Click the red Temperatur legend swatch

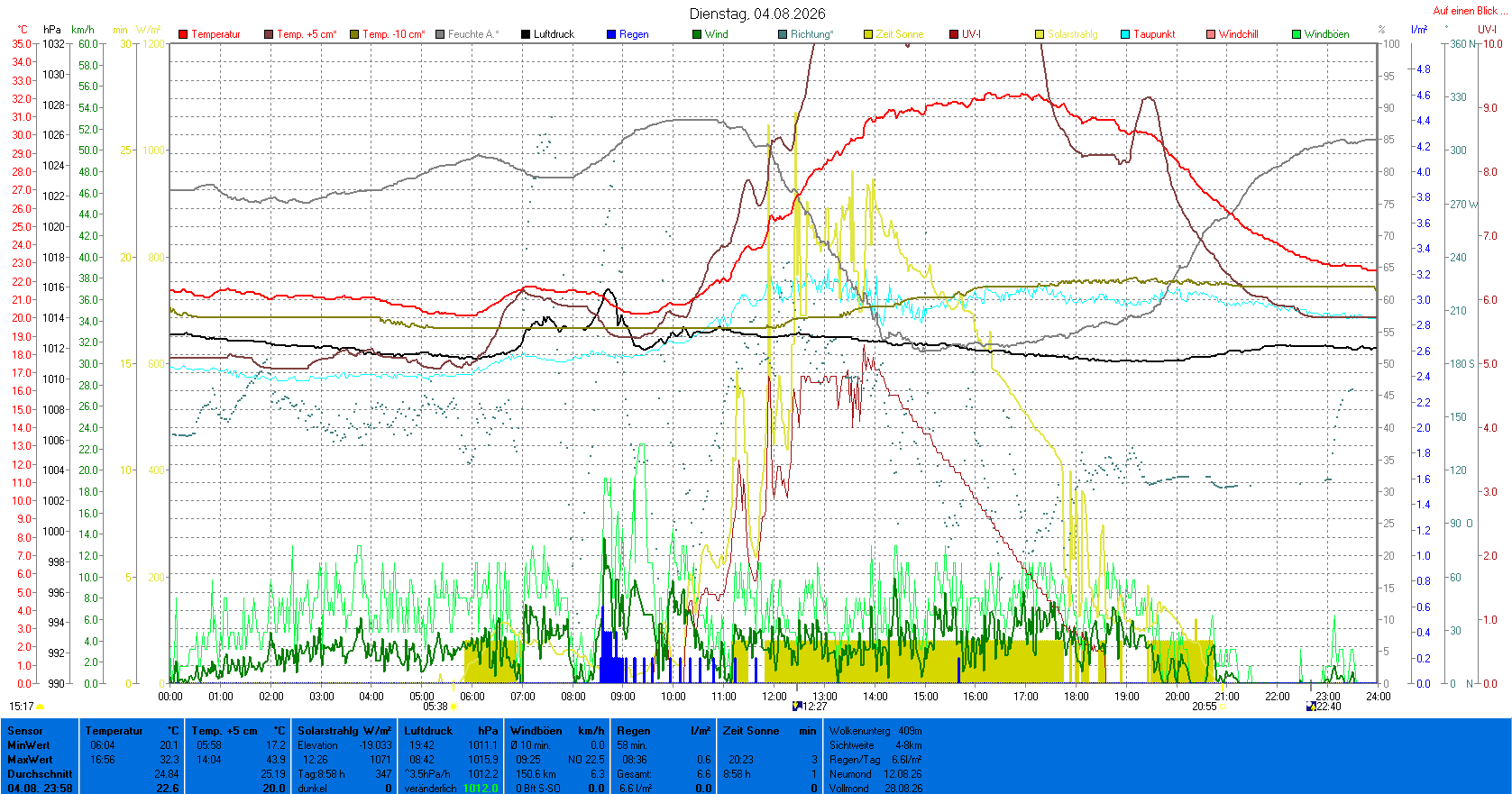[183, 34]
